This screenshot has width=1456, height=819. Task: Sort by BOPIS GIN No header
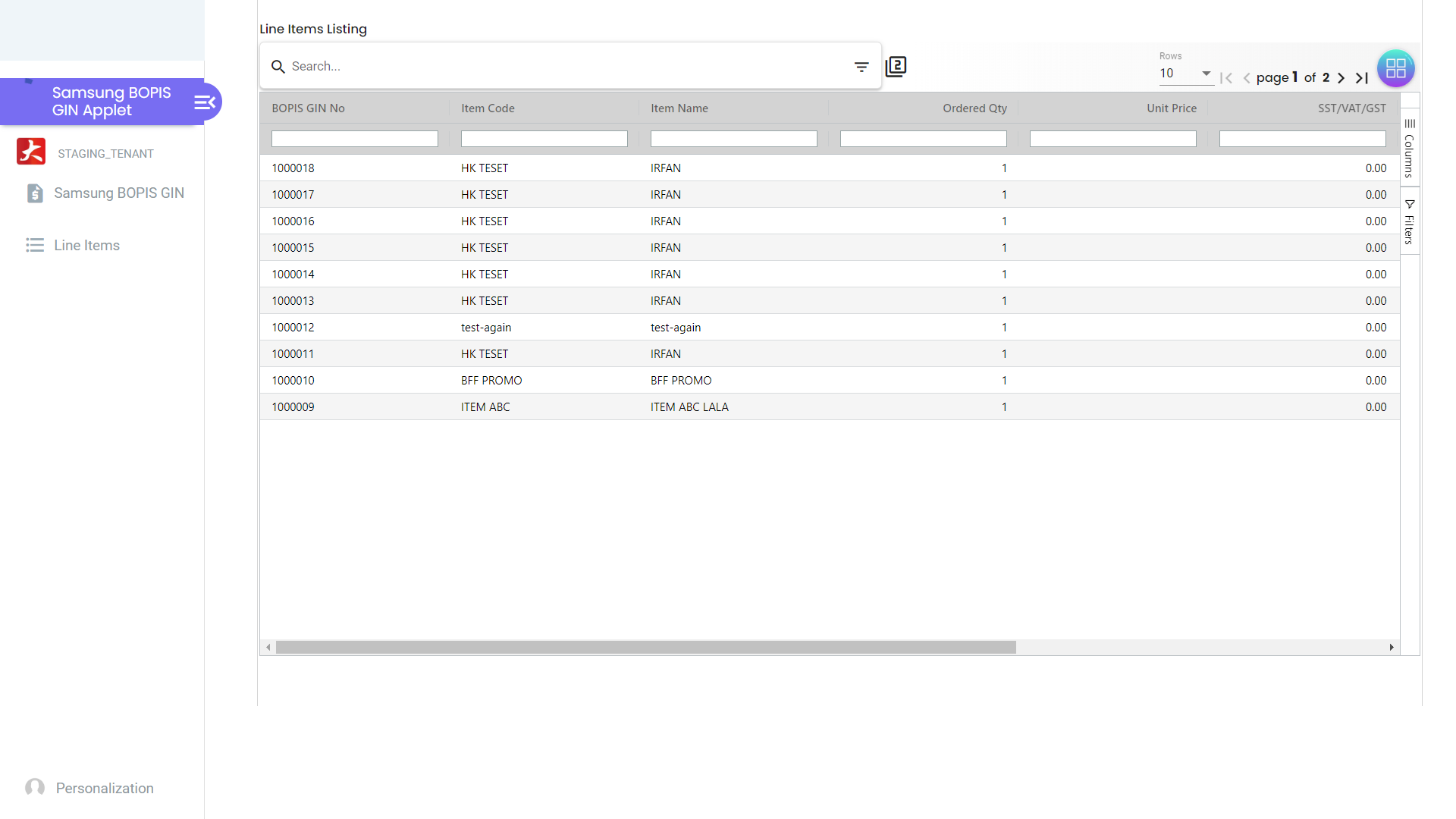(308, 108)
